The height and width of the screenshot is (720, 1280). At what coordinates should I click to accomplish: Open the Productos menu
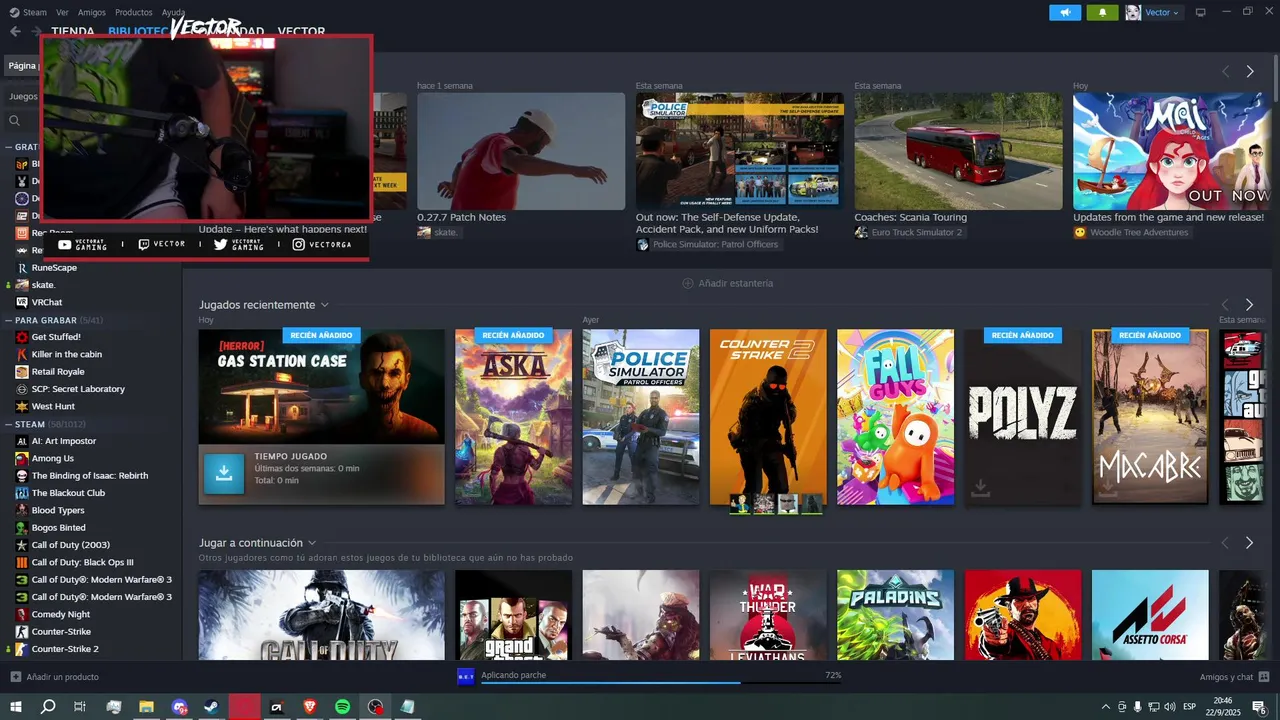(x=134, y=12)
